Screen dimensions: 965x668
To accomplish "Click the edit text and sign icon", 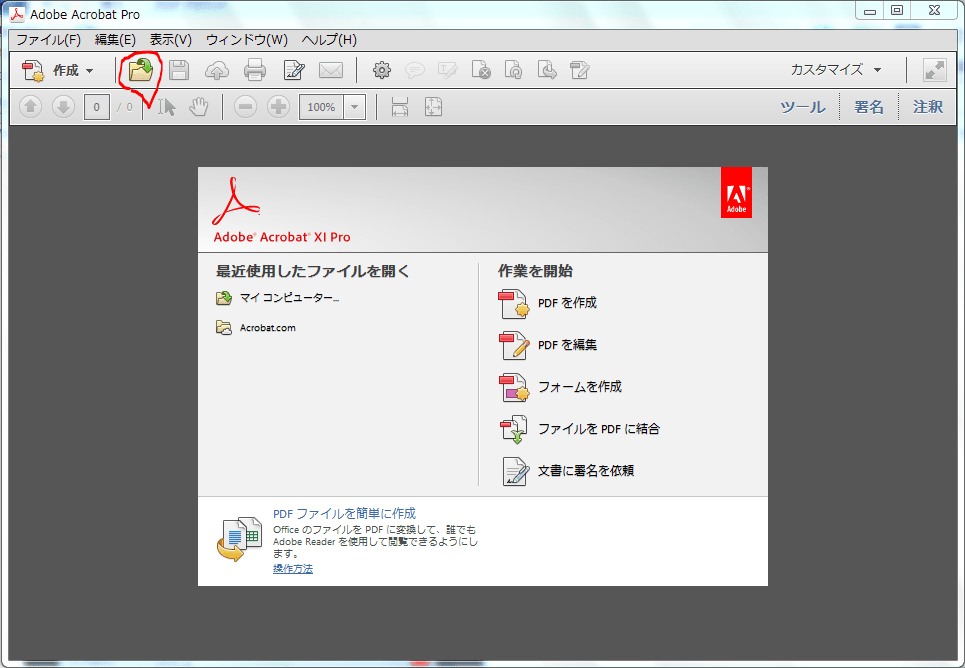I will [294, 70].
